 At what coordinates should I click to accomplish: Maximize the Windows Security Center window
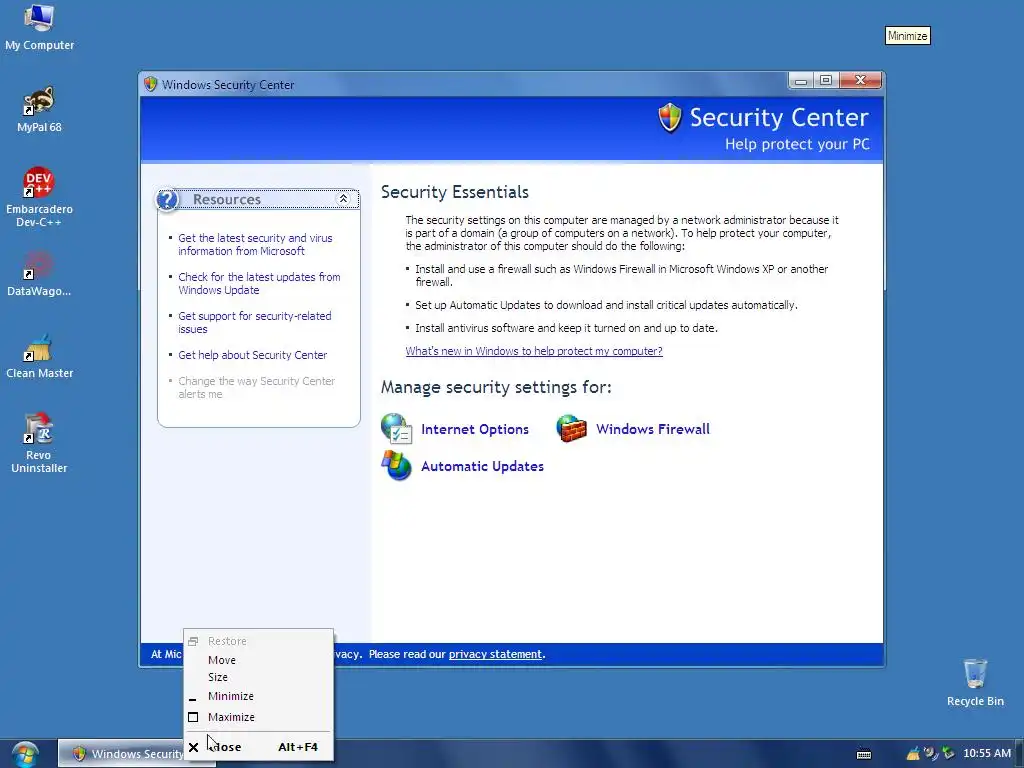826,80
